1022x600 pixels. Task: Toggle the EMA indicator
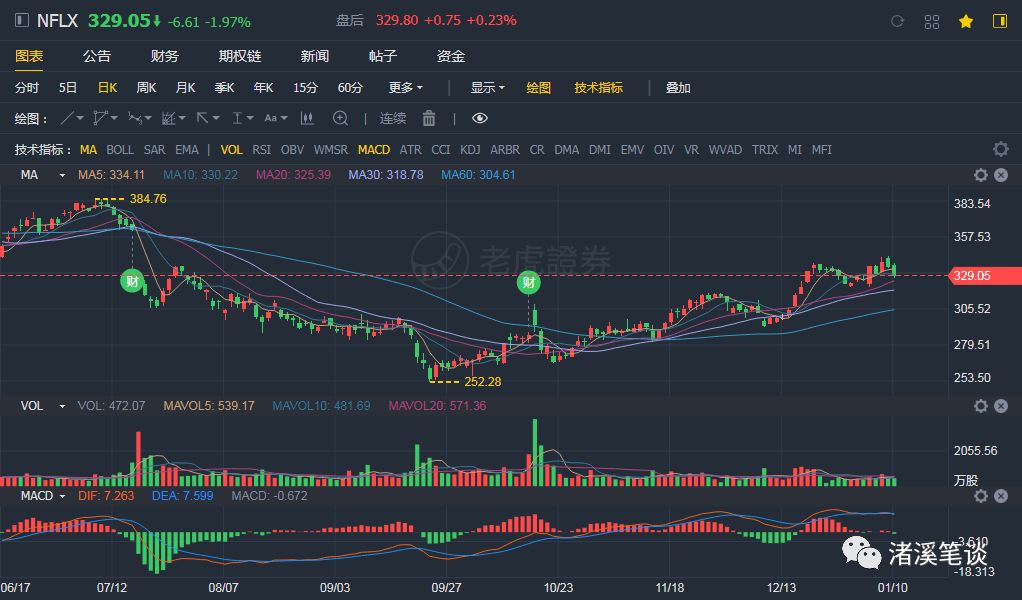click(x=186, y=150)
